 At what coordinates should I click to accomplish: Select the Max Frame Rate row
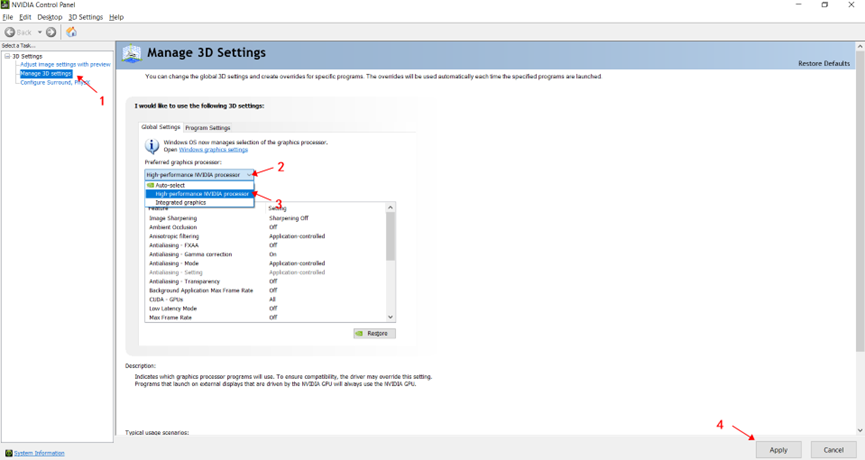pyautogui.click(x=265, y=317)
